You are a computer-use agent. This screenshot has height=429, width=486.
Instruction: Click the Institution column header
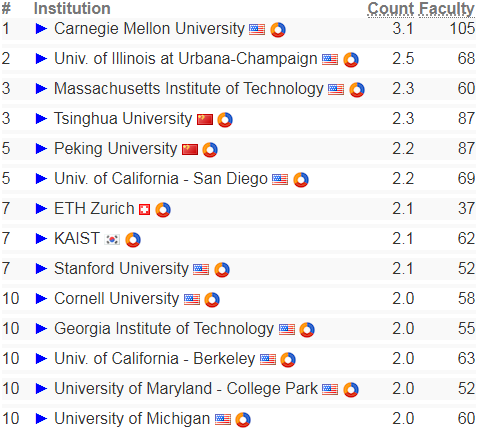click(72, 9)
